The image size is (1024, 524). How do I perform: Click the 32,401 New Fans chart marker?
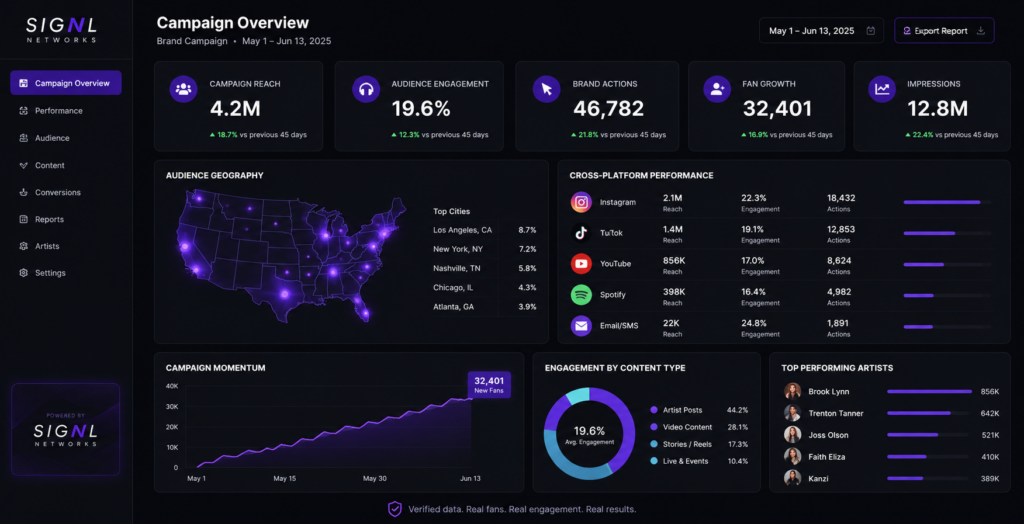(489, 385)
